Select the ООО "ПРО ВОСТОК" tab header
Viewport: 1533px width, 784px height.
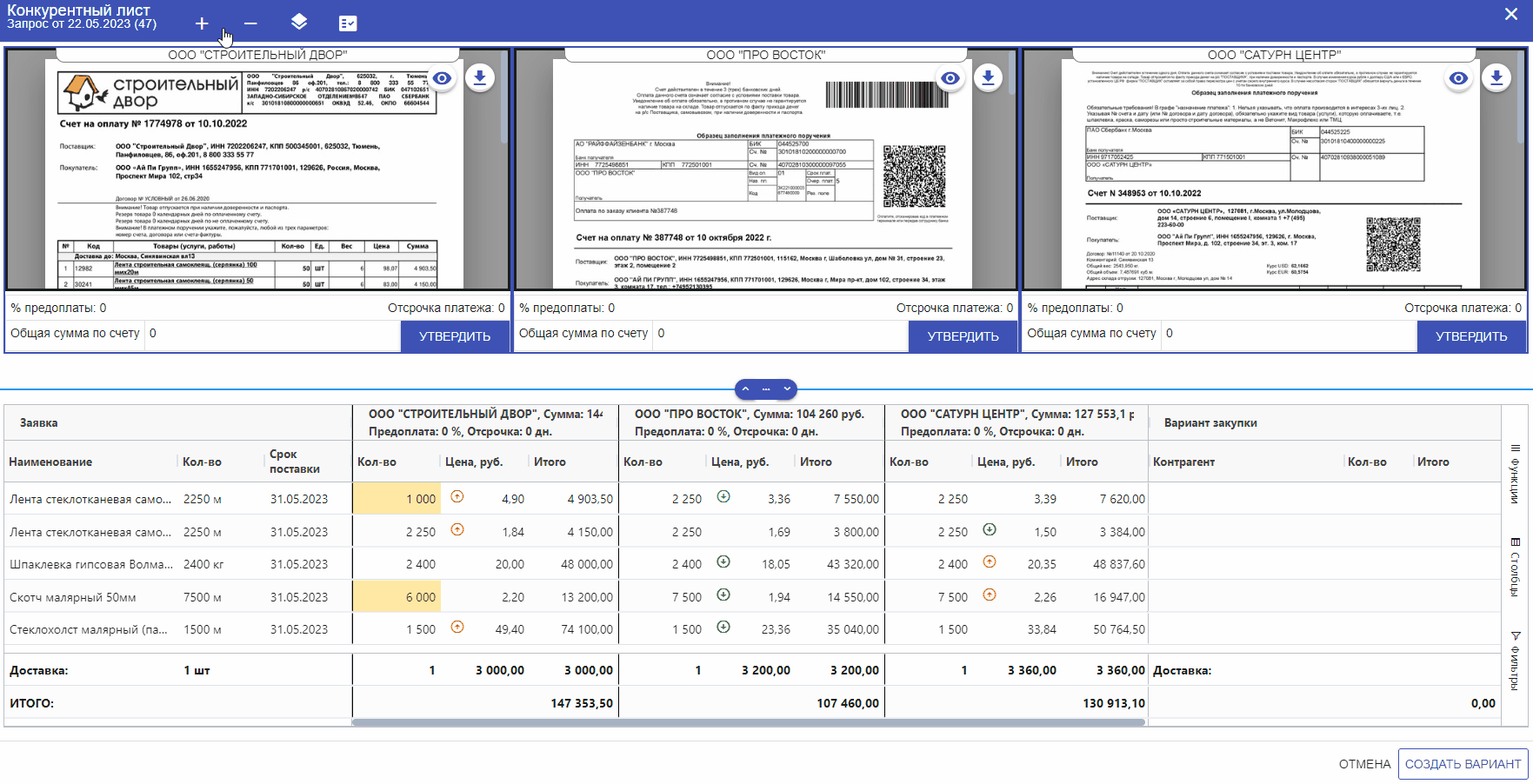click(765, 55)
